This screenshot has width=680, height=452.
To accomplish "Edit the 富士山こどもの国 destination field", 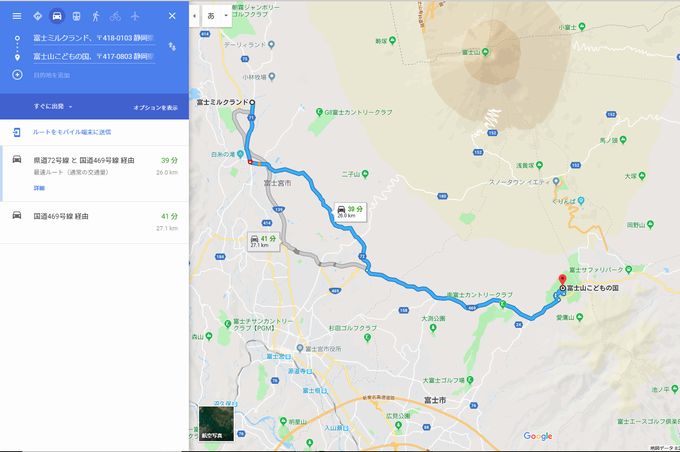I will [x=94, y=57].
